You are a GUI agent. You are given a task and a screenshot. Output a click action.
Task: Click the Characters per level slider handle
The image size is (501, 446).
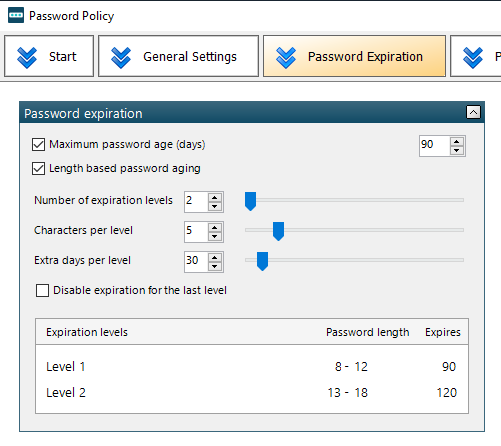[278, 231]
